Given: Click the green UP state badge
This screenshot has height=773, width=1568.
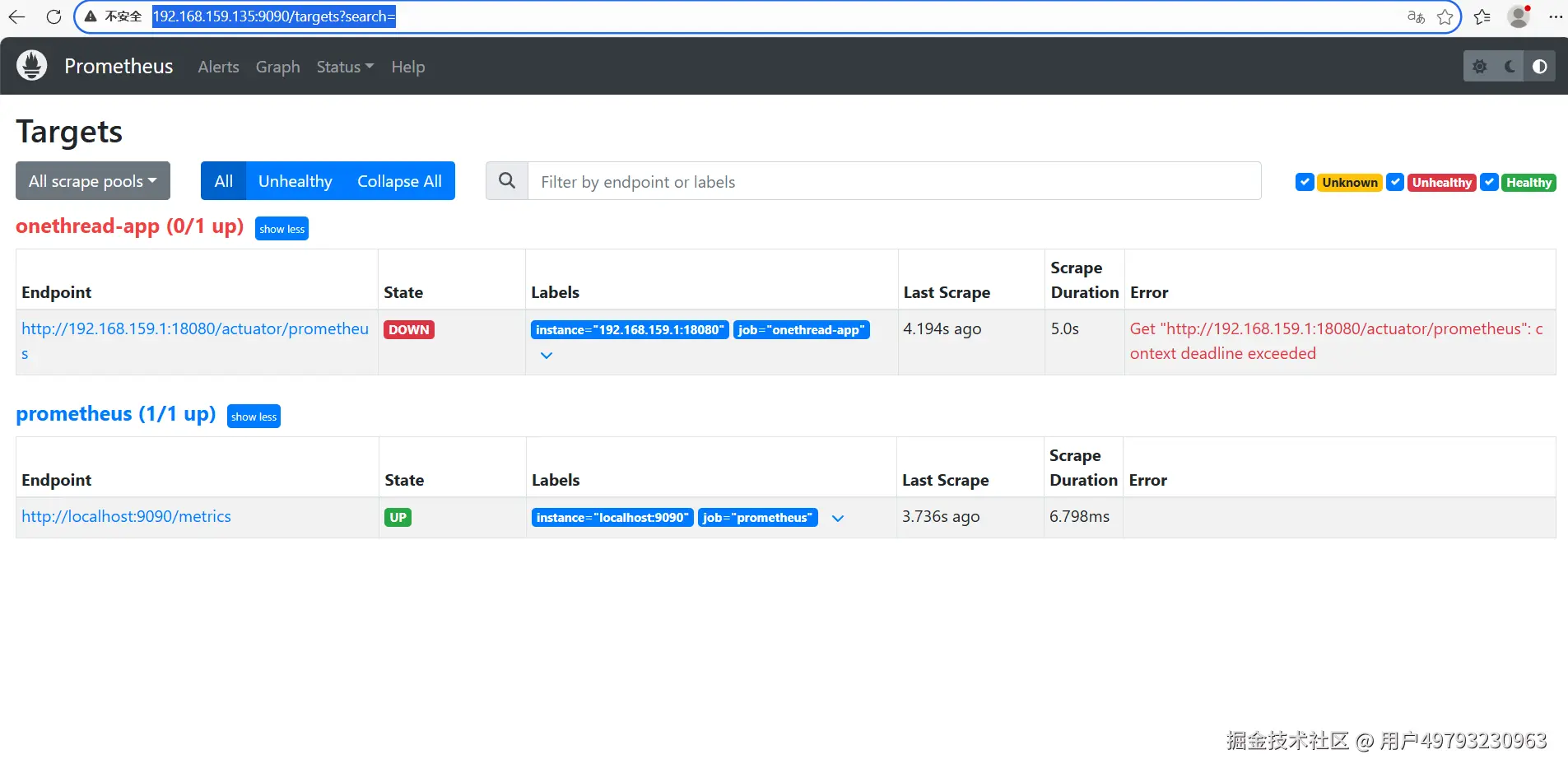Looking at the screenshot, I should [x=398, y=518].
